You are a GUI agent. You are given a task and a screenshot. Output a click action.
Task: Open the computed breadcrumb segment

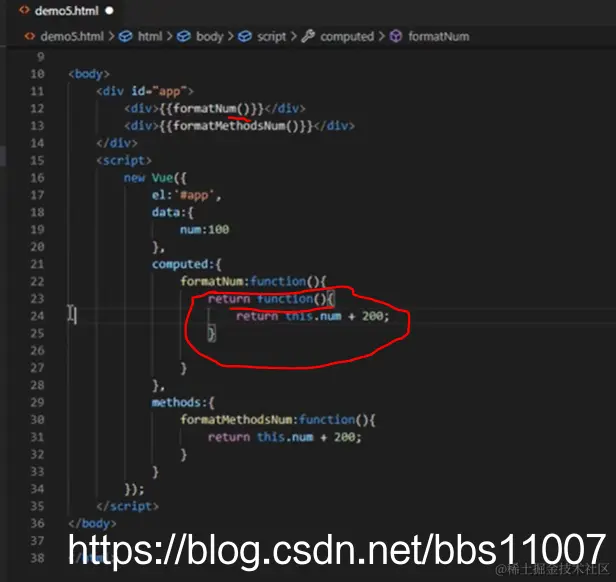347,37
